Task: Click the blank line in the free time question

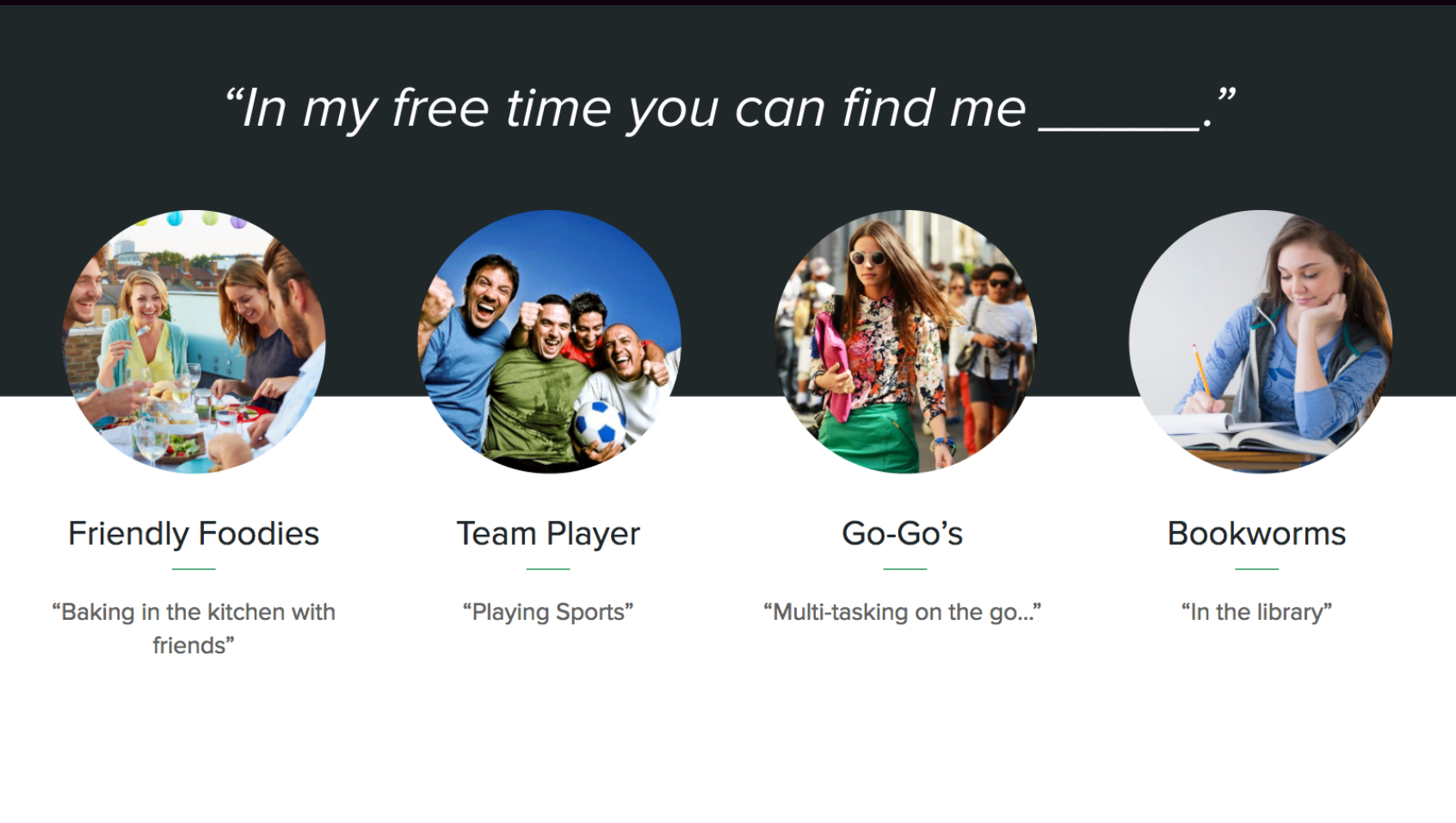Action: (x=1120, y=128)
